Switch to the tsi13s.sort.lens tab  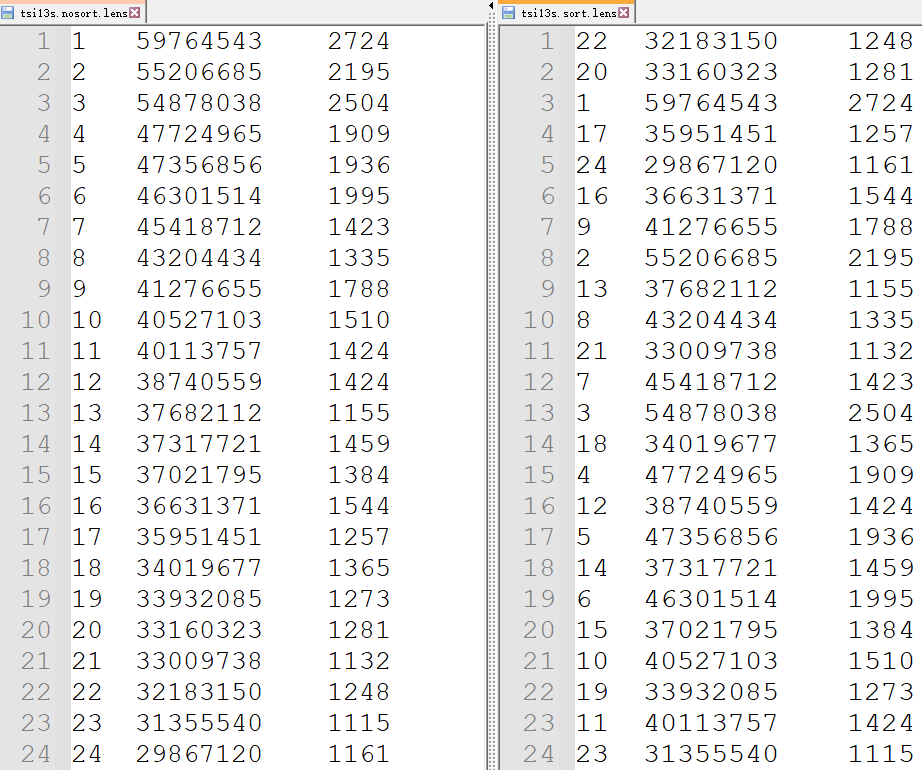tap(567, 12)
